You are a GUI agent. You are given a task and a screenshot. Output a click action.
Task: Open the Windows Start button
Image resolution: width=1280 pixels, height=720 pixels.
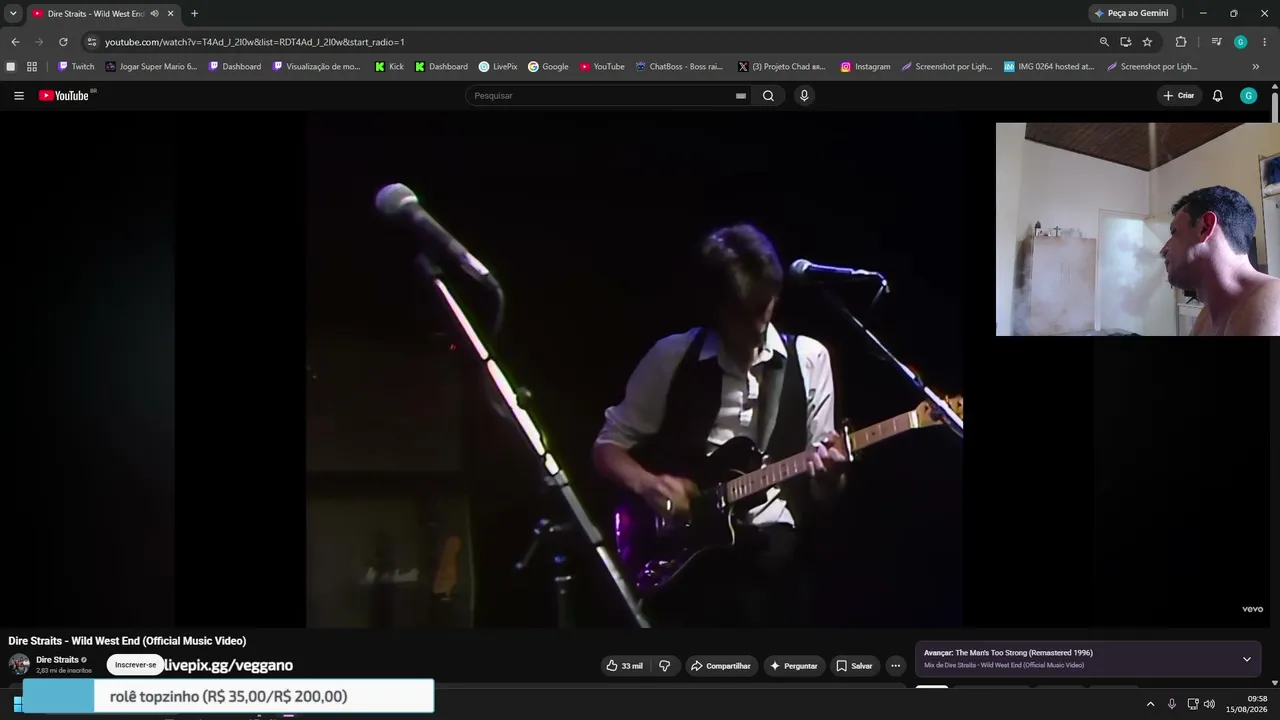(17, 704)
